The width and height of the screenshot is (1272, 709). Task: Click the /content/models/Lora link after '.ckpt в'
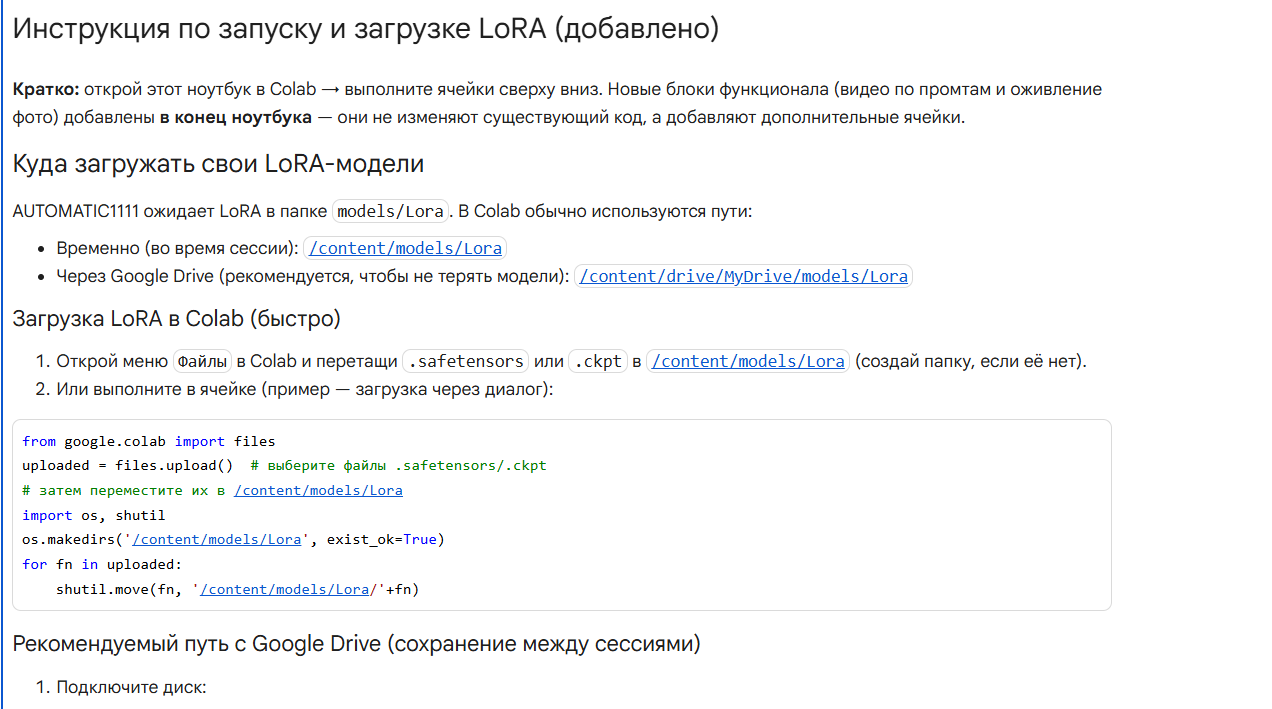point(748,361)
